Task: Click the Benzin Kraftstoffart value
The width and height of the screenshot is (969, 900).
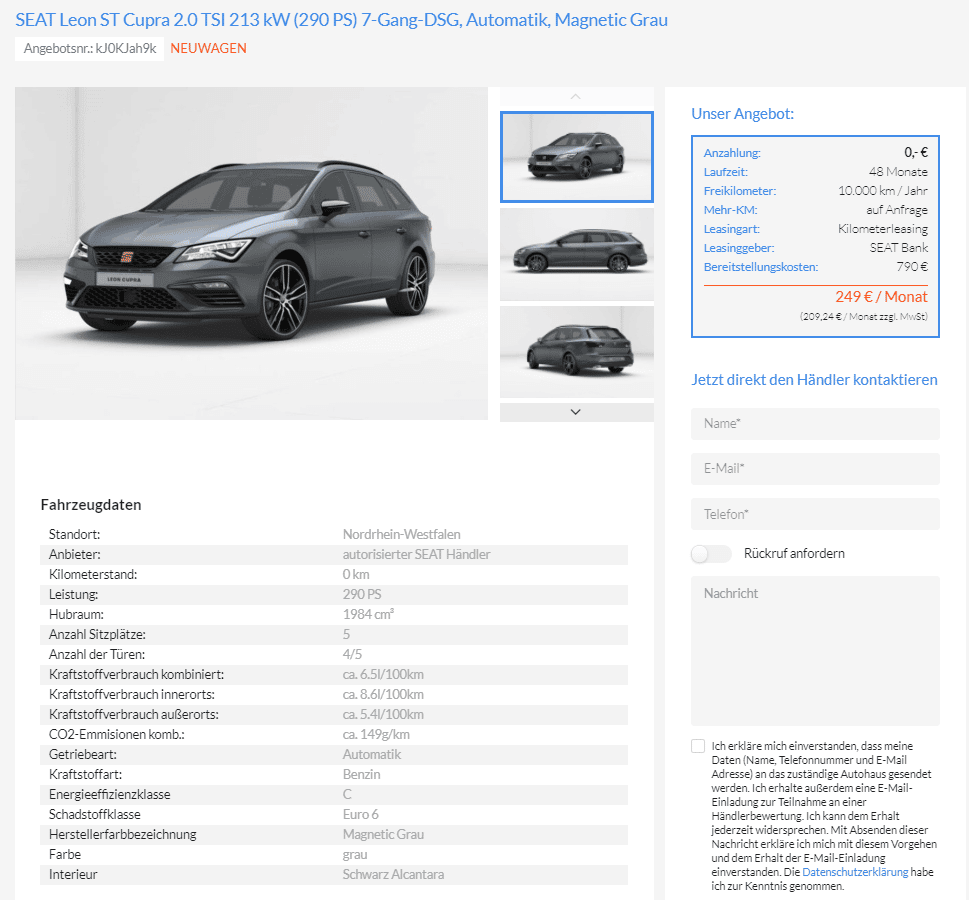Action: coord(362,775)
